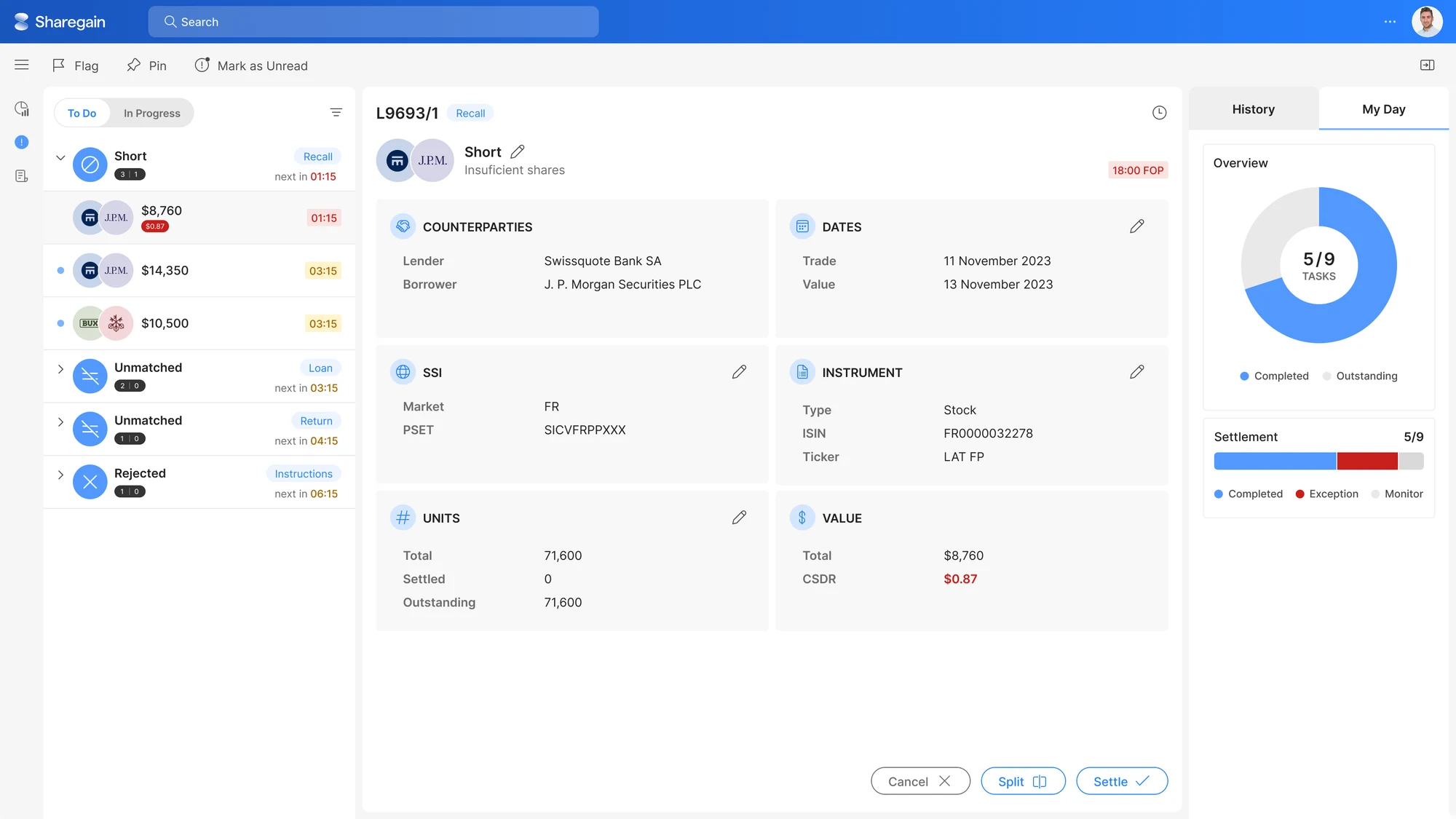
Task: Click the Recall tag in the Short group
Action: 317,157
